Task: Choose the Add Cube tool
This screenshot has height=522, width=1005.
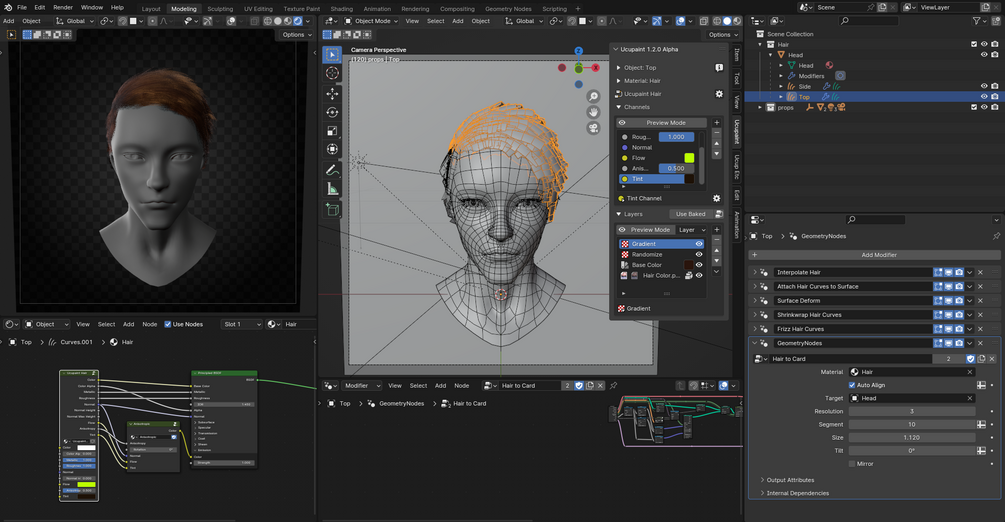Action: coord(332,209)
